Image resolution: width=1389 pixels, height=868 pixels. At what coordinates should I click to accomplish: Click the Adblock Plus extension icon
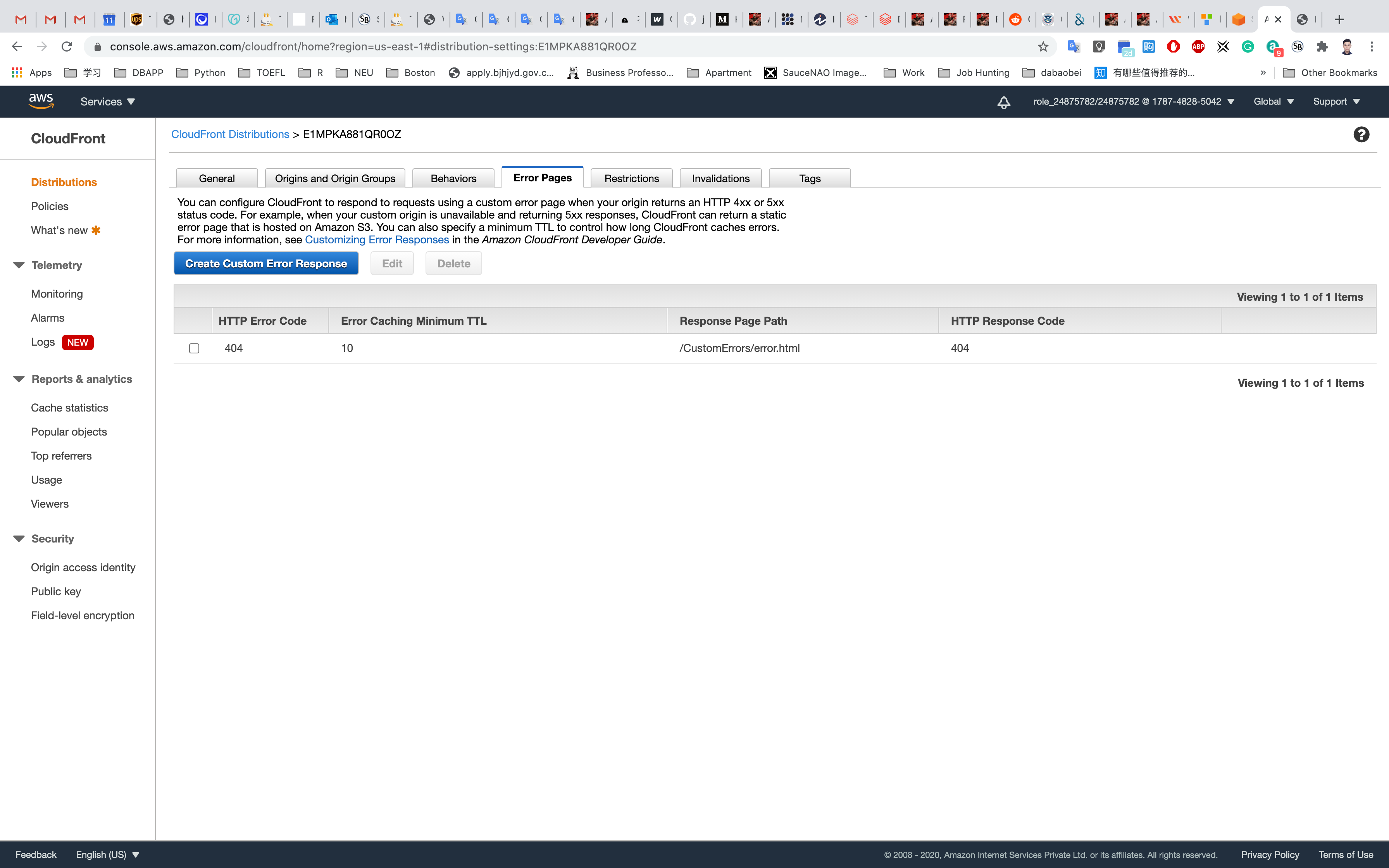pyautogui.click(x=1198, y=47)
